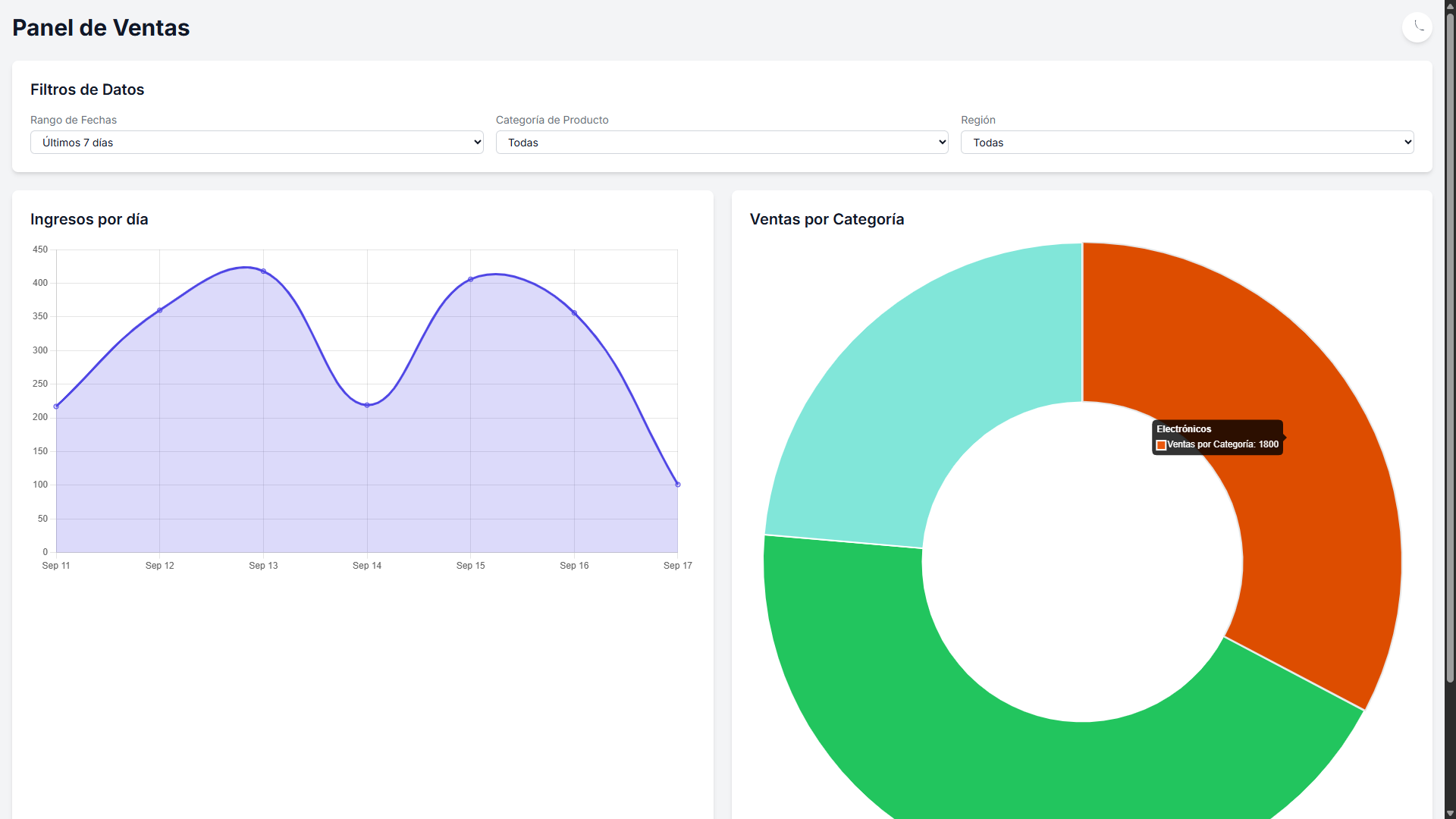Select the Sep 11 data point on line chart
1456x819 pixels.
tap(56, 406)
